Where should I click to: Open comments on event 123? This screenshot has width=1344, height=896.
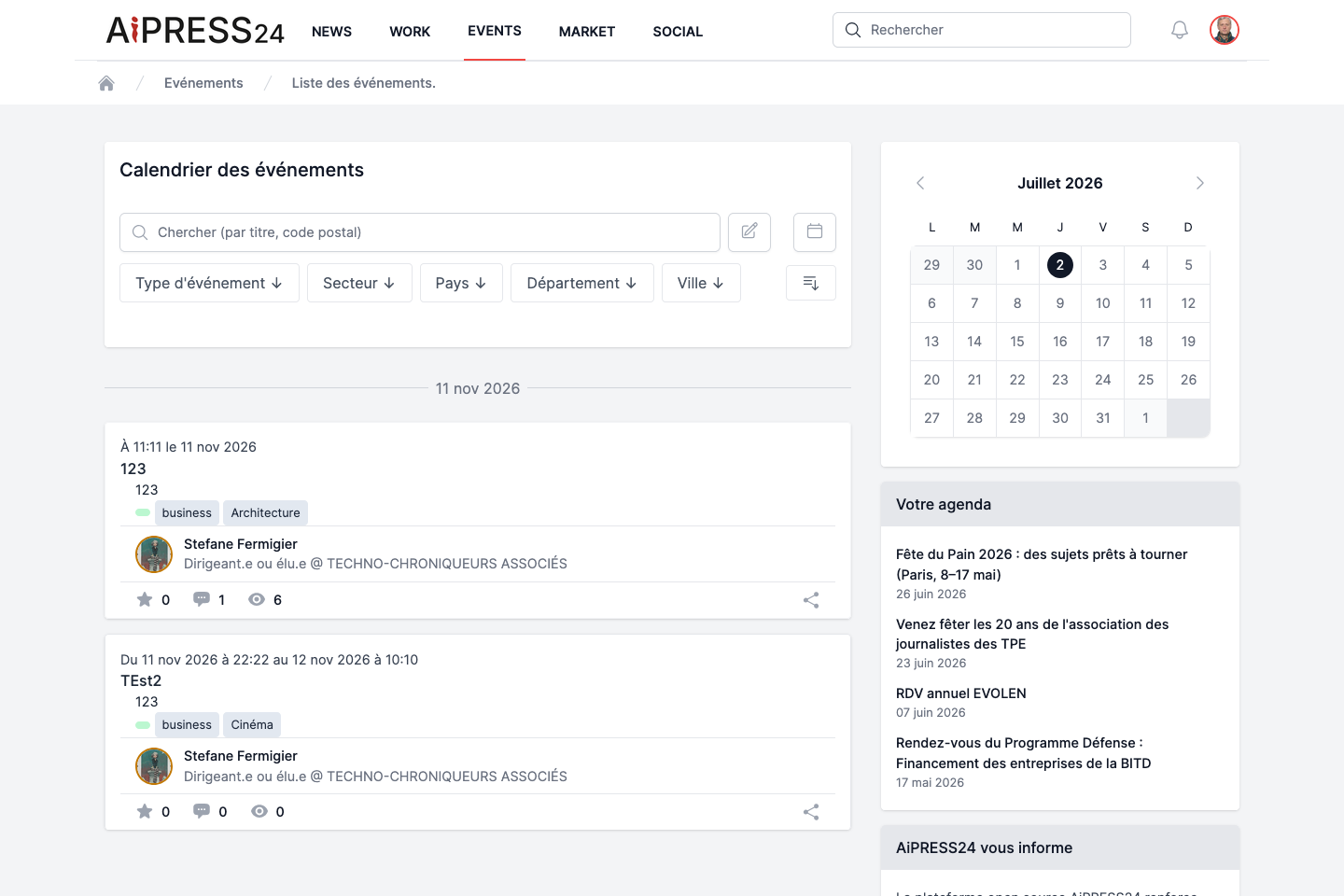click(201, 599)
